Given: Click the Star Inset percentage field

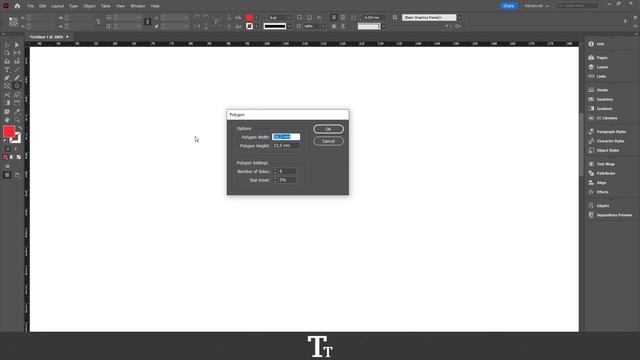Looking at the screenshot, I should pos(287,180).
